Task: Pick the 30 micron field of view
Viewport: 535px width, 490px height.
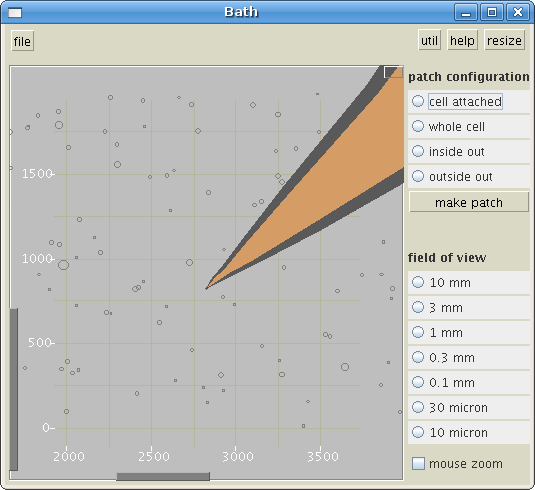Action: (x=468, y=407)
